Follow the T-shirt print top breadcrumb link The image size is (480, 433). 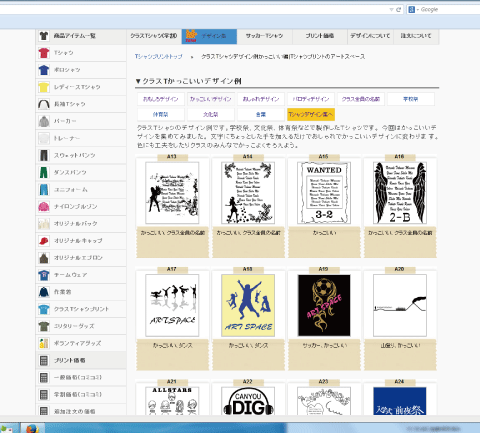pos(159,57)
